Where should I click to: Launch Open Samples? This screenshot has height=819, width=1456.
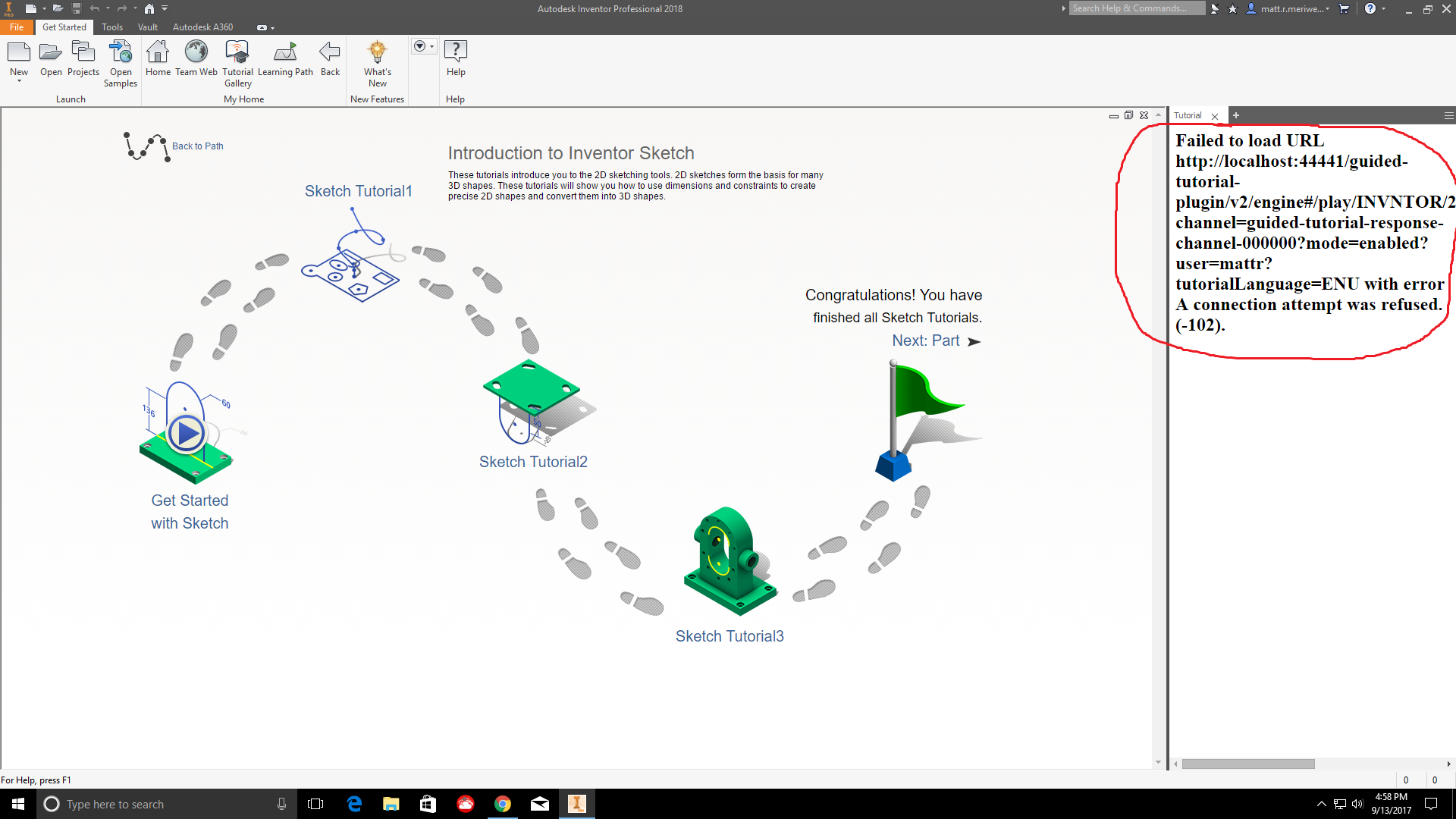pyautogui.click(x=120, y=57)
